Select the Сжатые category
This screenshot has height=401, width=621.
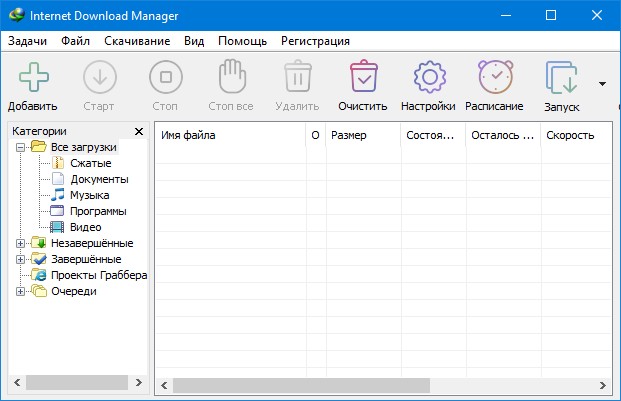click(91, 163)
